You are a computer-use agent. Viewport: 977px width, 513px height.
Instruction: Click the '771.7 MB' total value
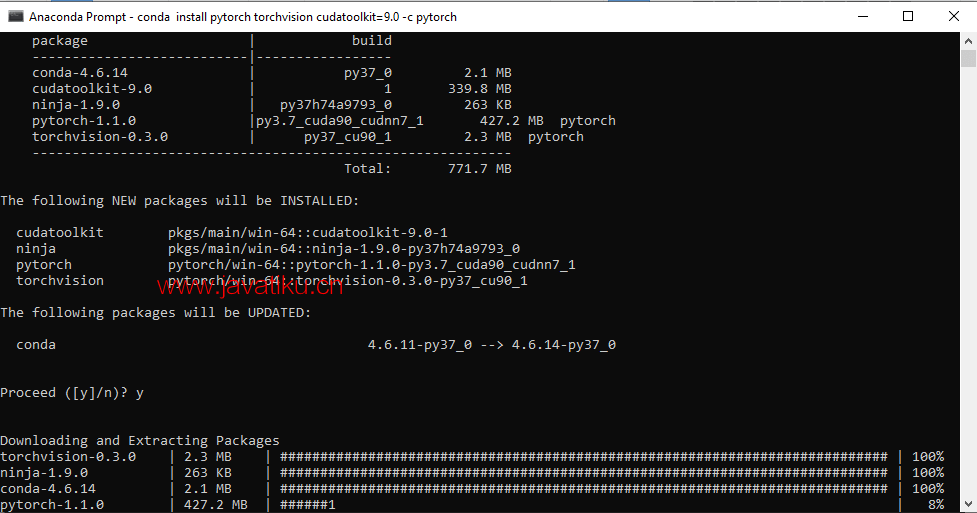[480, 168]
